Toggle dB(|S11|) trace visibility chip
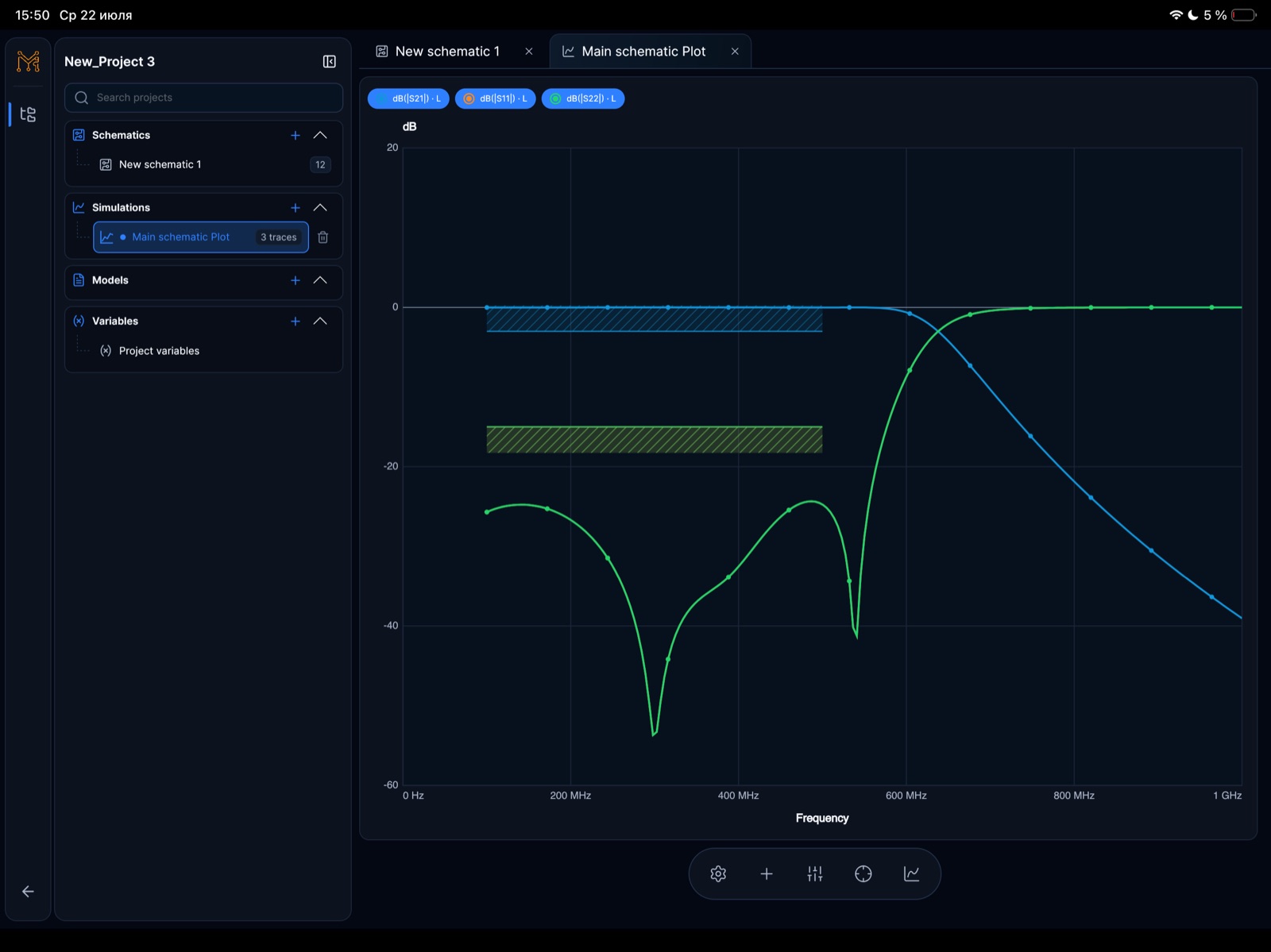This screenshot has width=1271, height=952. [x=496, y=98]
